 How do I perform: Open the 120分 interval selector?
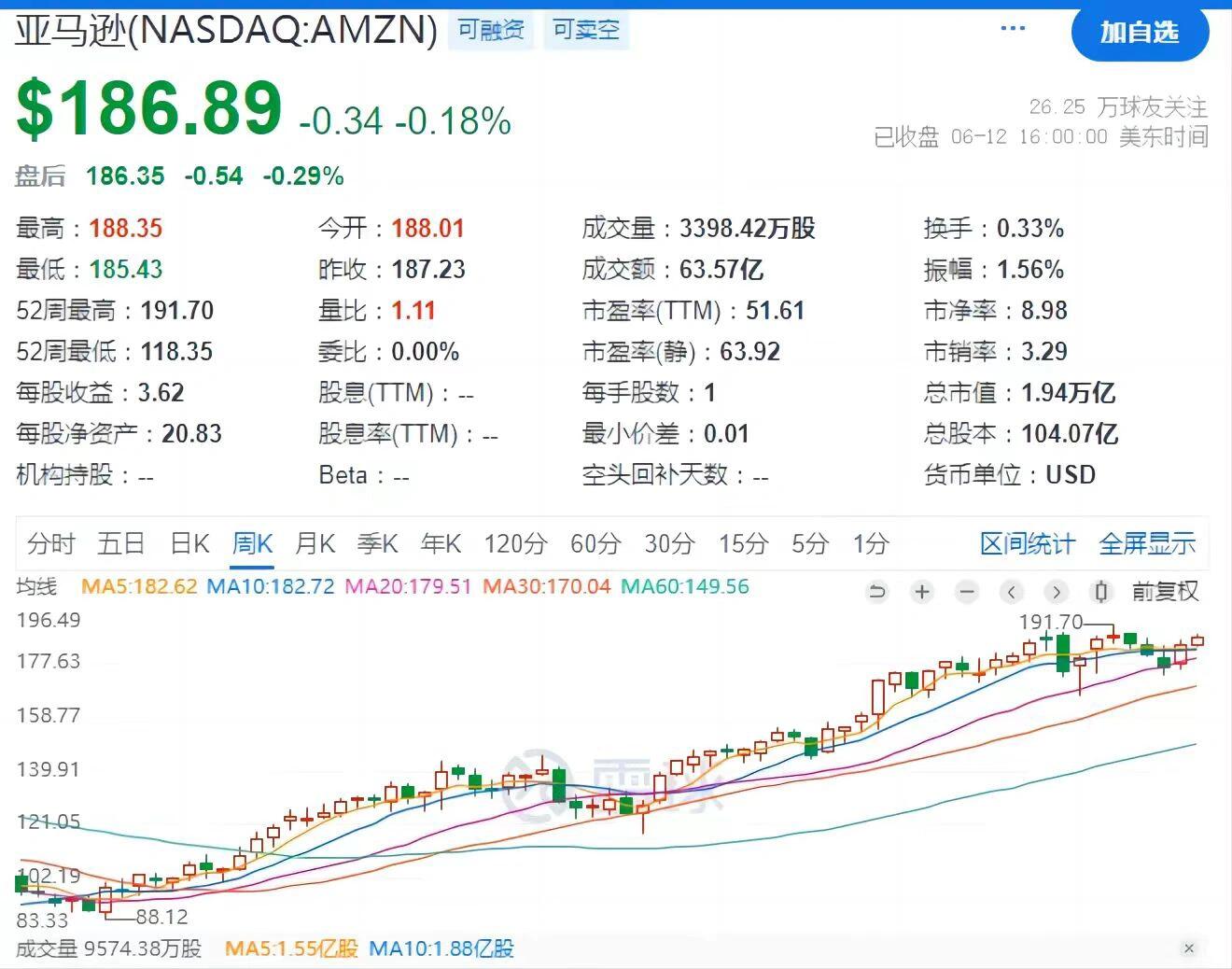coord(513,542)
